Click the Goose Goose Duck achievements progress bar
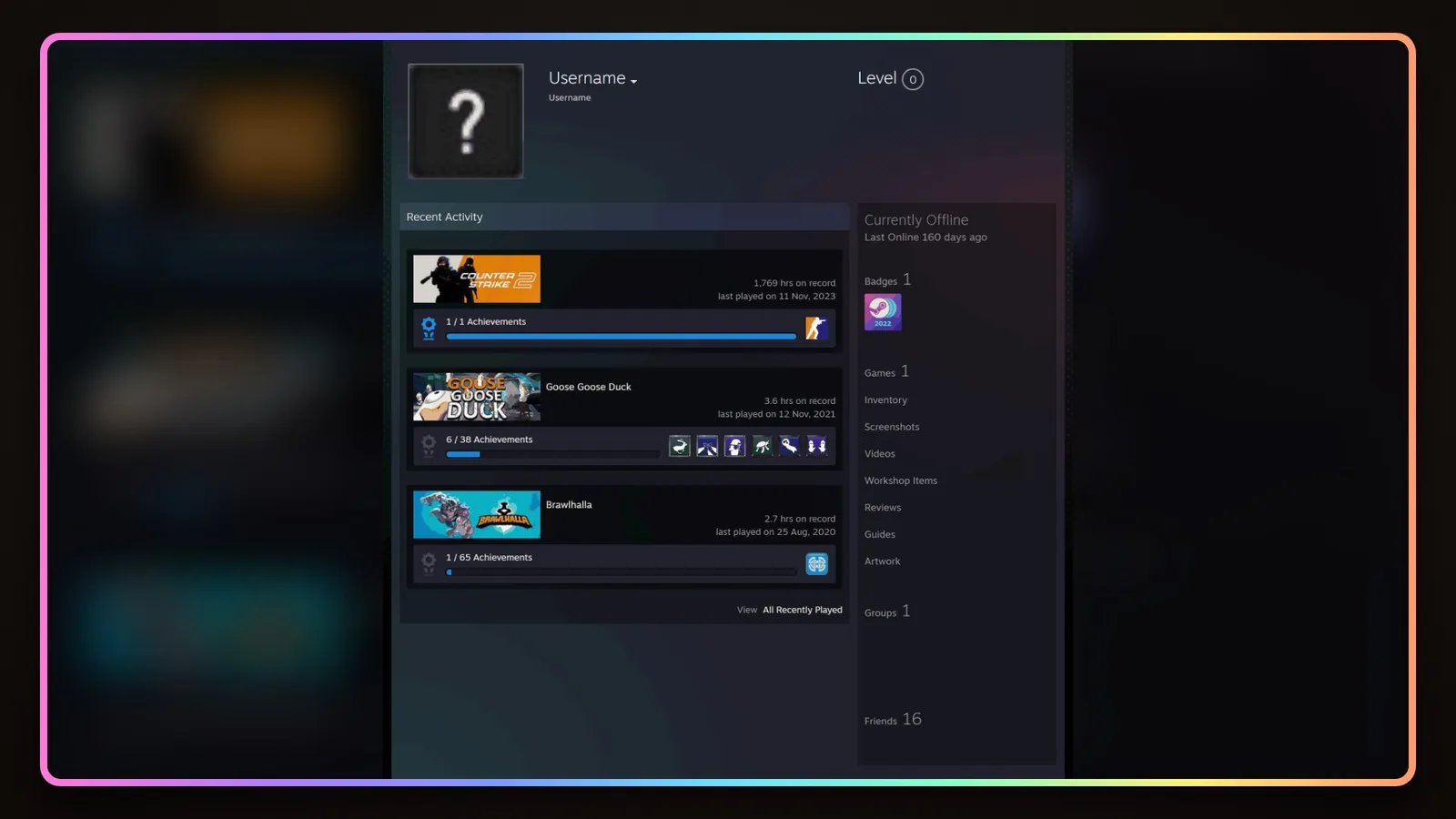This screenshot has width=1456, height=819. [552, 454]
